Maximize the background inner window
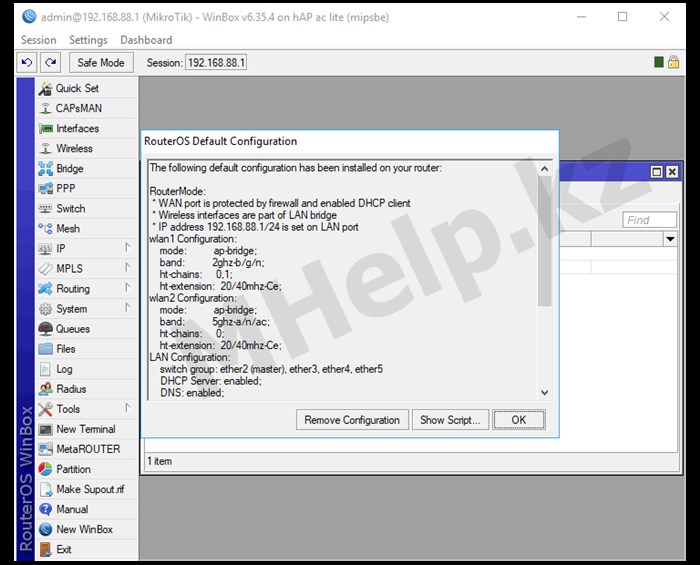 (656, 172)
